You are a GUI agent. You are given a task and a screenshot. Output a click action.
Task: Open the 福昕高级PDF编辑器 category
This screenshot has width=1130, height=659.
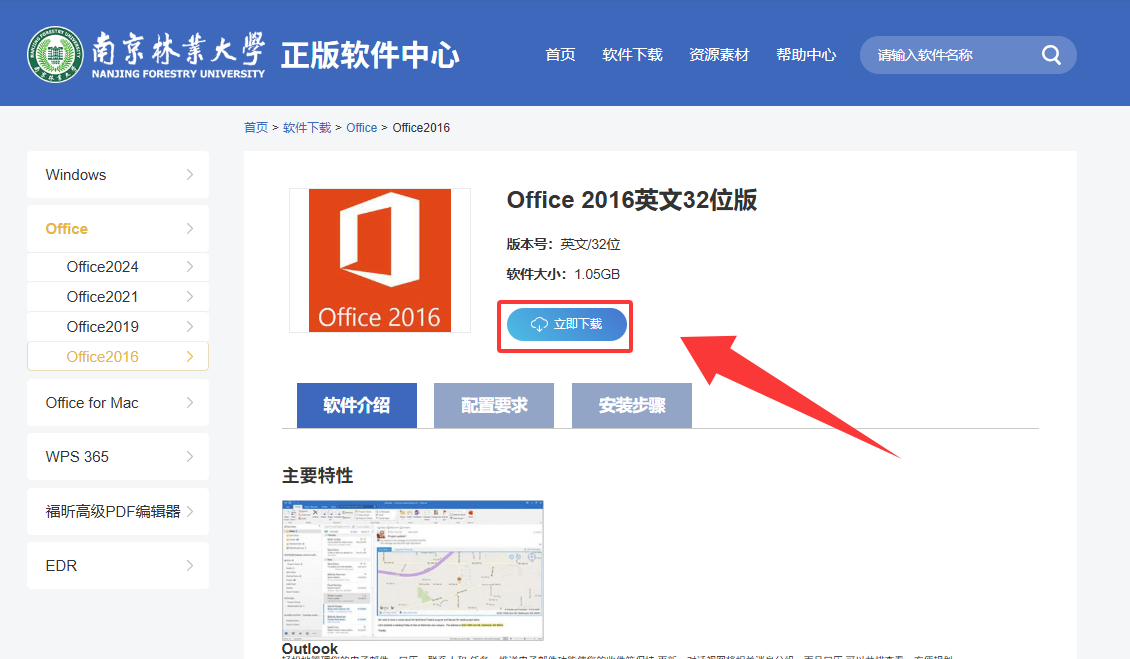118,511
